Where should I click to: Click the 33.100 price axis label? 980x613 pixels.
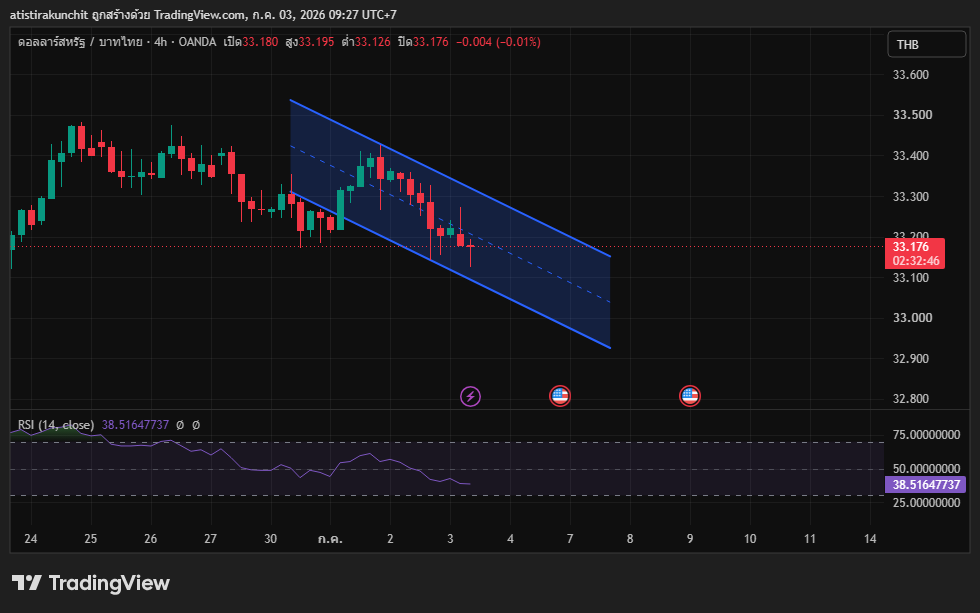click(x=911, y=277)
